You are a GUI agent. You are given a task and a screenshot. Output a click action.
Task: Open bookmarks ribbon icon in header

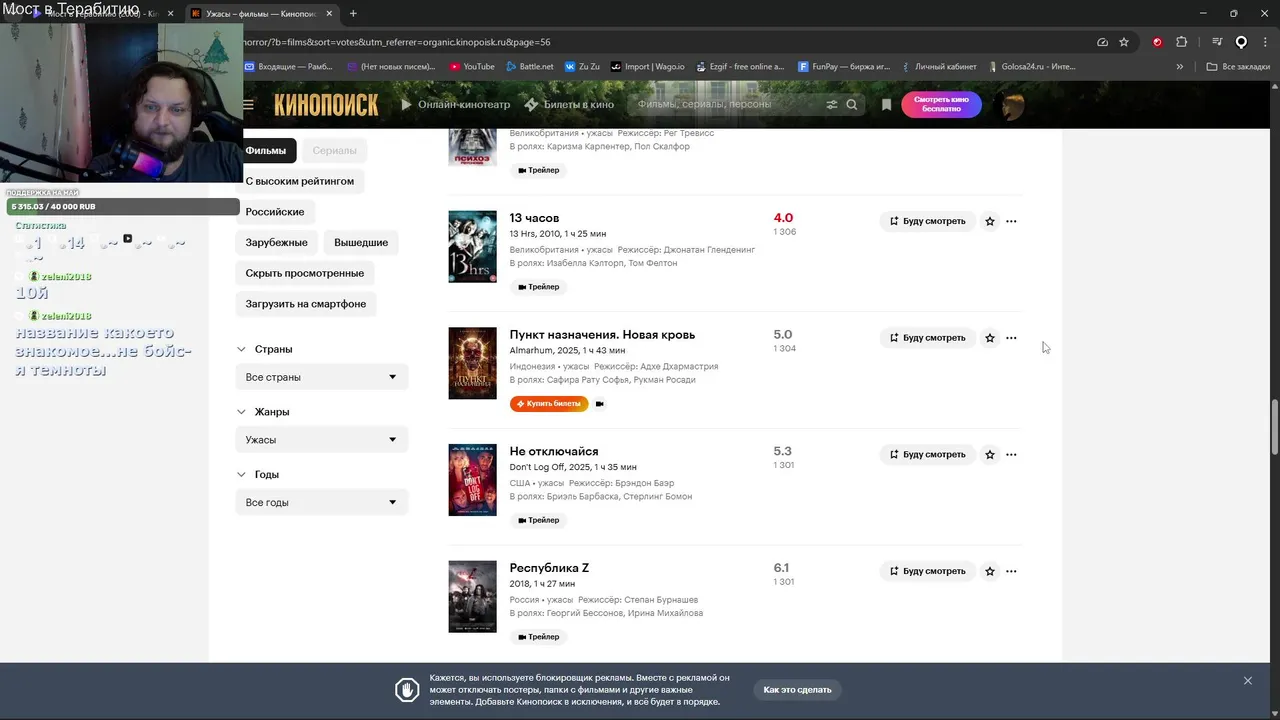[x=886, y=104]
